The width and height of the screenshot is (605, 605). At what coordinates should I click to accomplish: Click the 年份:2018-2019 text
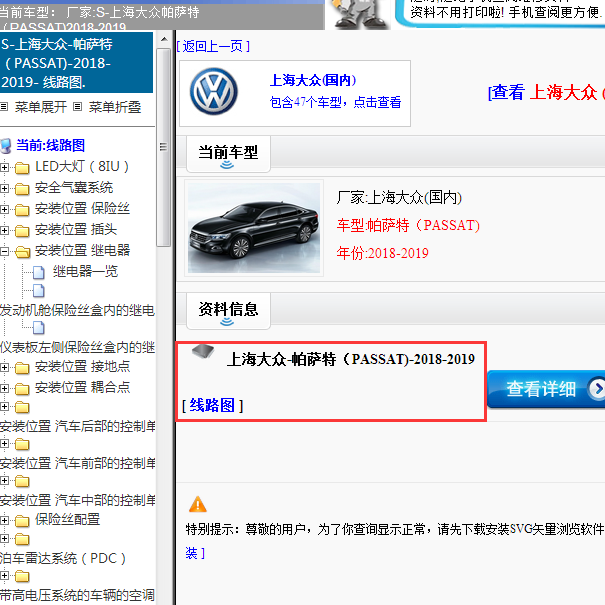coord(382,253)
